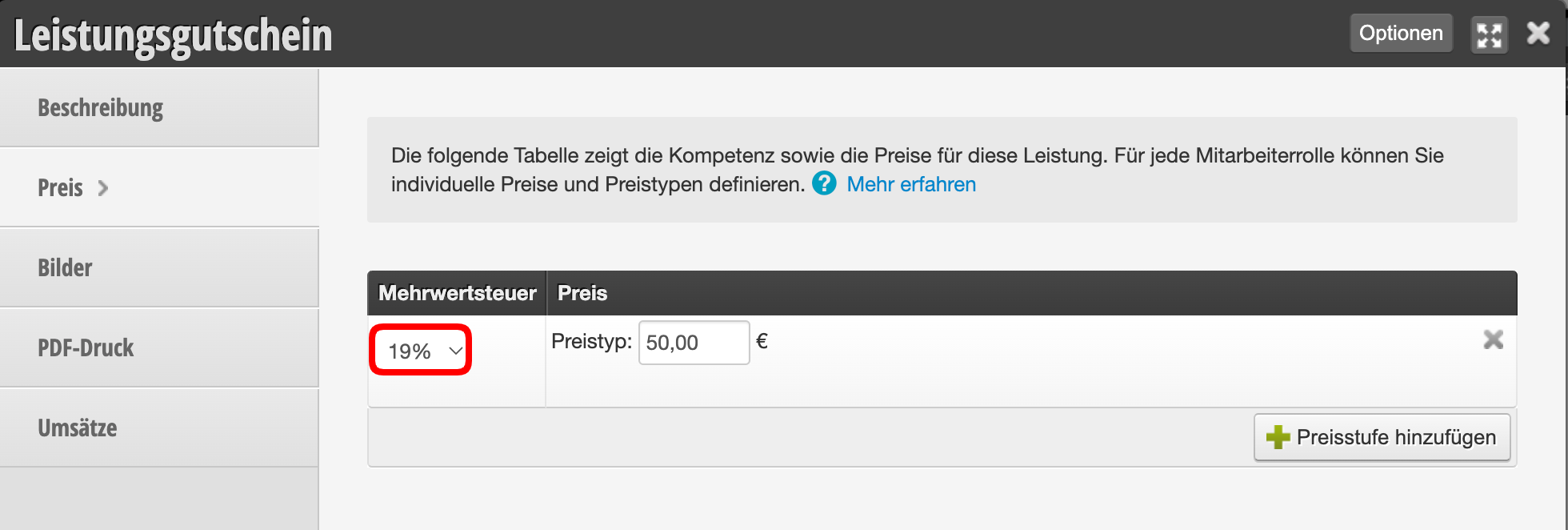Open the 19% Mehrwertsteuer dropdown
The image size is (1568, 530).
tap(421, 350)
